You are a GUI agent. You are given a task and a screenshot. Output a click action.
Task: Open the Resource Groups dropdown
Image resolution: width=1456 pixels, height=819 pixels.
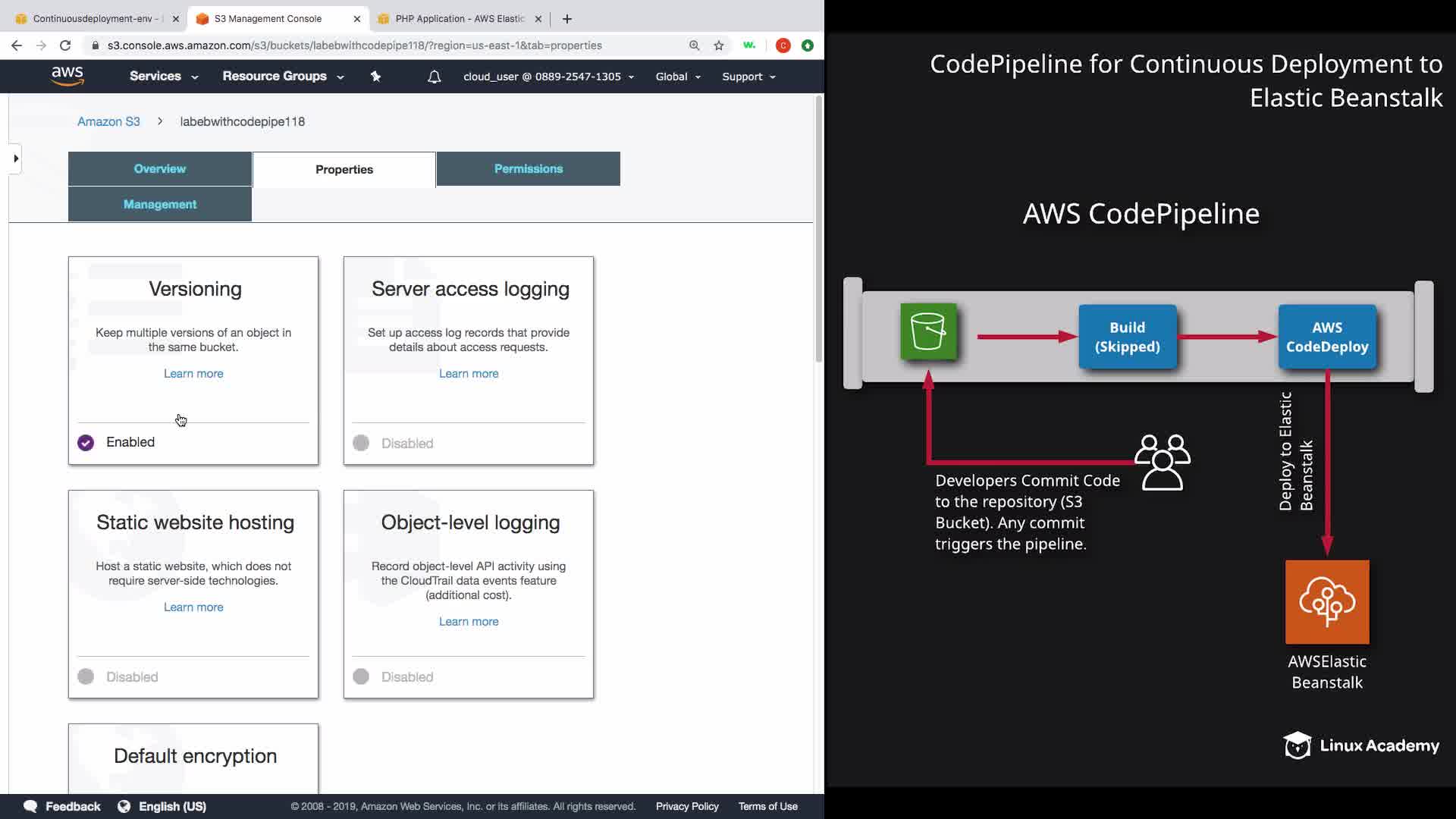pyautogui.click(x=282, y=77)
